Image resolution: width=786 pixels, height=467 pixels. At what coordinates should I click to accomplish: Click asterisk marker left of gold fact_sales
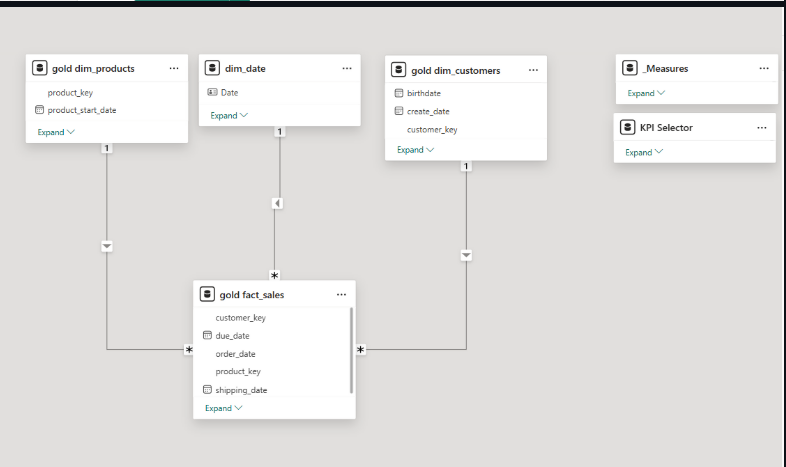[x=188, y=350]
